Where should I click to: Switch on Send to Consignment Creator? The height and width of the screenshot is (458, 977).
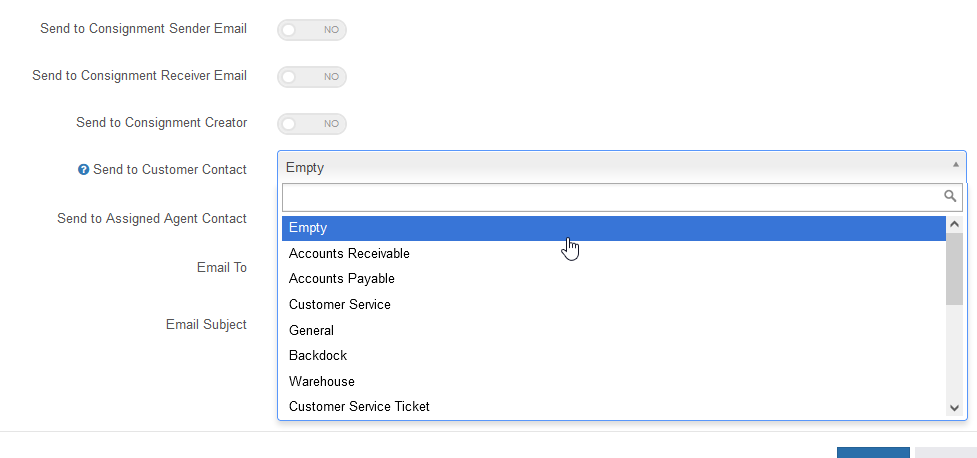click(312, 124)
